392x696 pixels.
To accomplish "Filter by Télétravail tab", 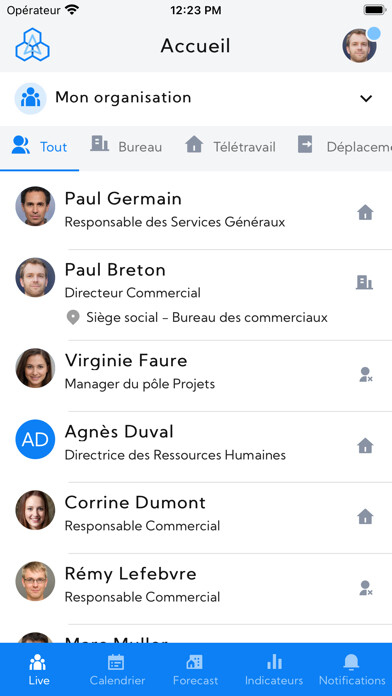I will tap(230, 146).
